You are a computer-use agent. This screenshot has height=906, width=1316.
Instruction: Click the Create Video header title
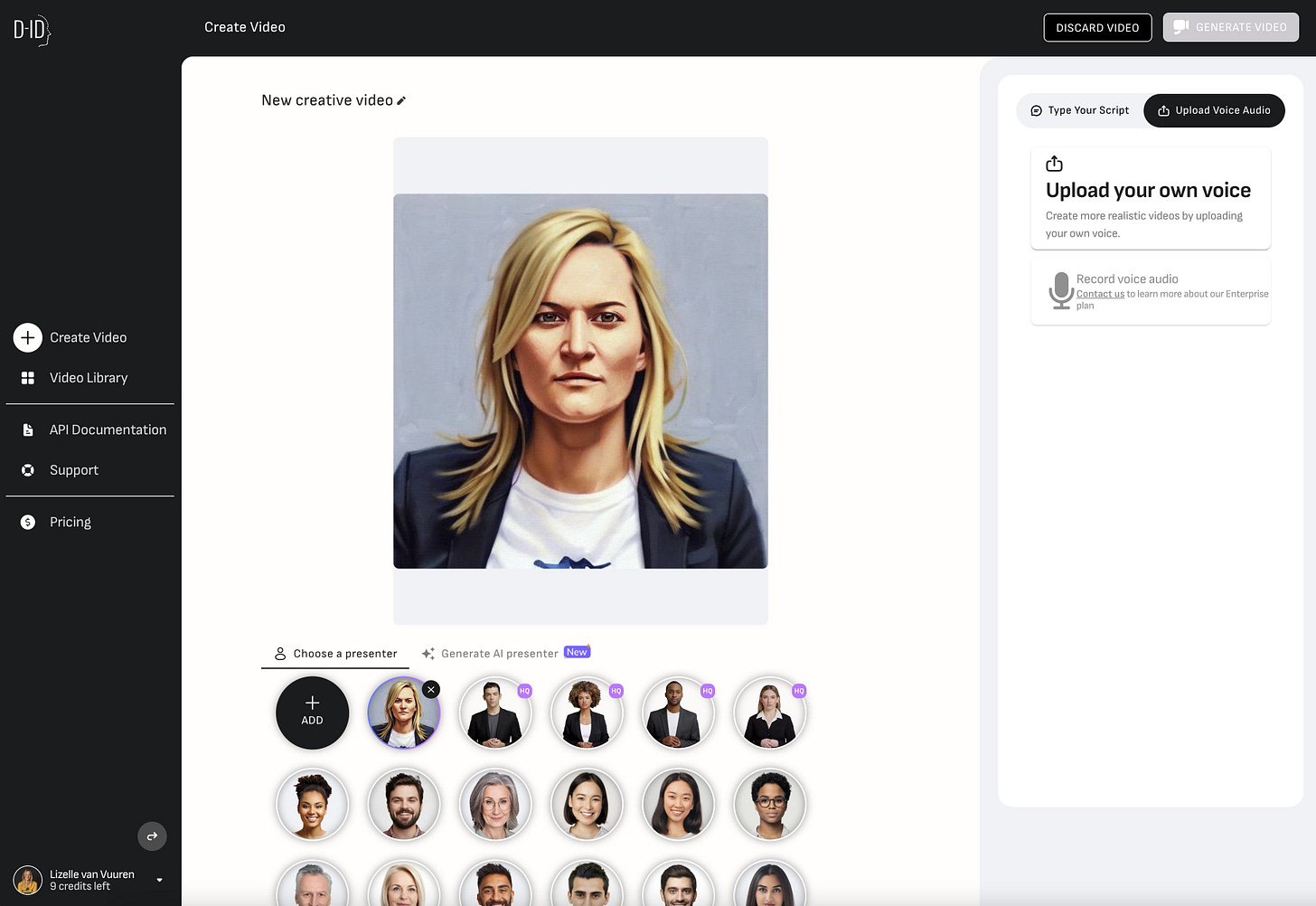[245, 27]
